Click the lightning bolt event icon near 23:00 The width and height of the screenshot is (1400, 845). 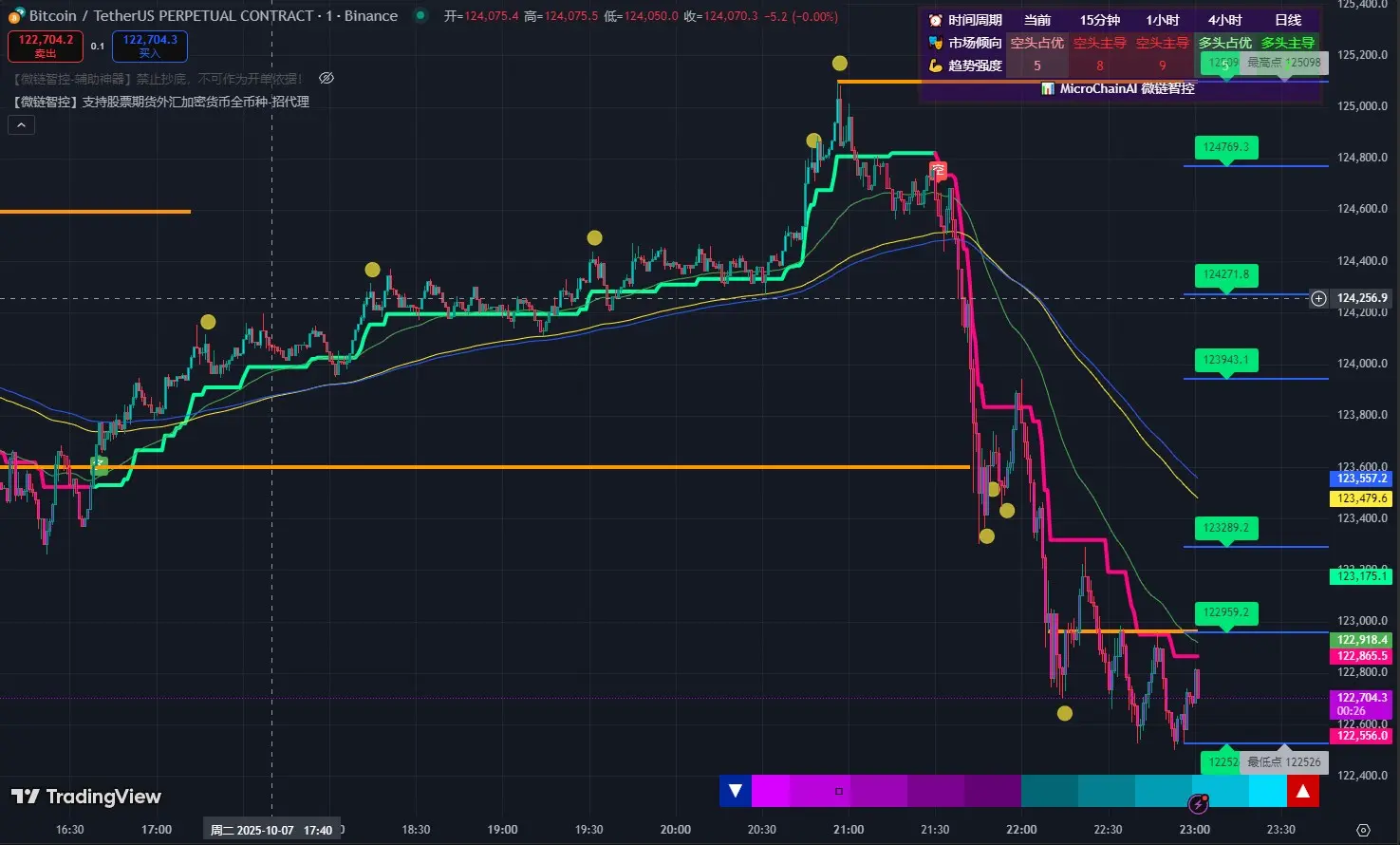[x=1199, y=804]
